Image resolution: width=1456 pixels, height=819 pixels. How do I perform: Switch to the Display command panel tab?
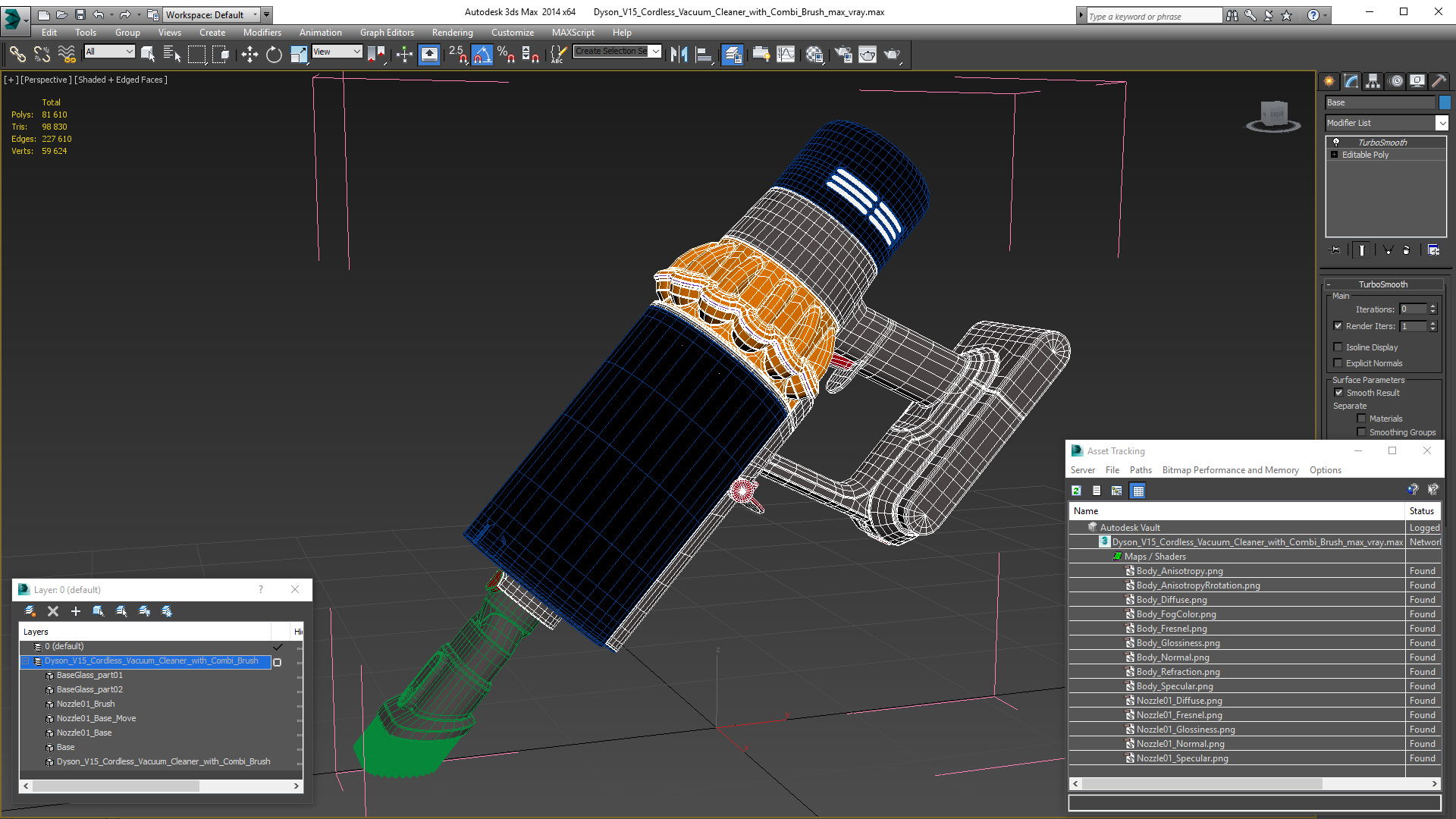[x=1417, y=81]
